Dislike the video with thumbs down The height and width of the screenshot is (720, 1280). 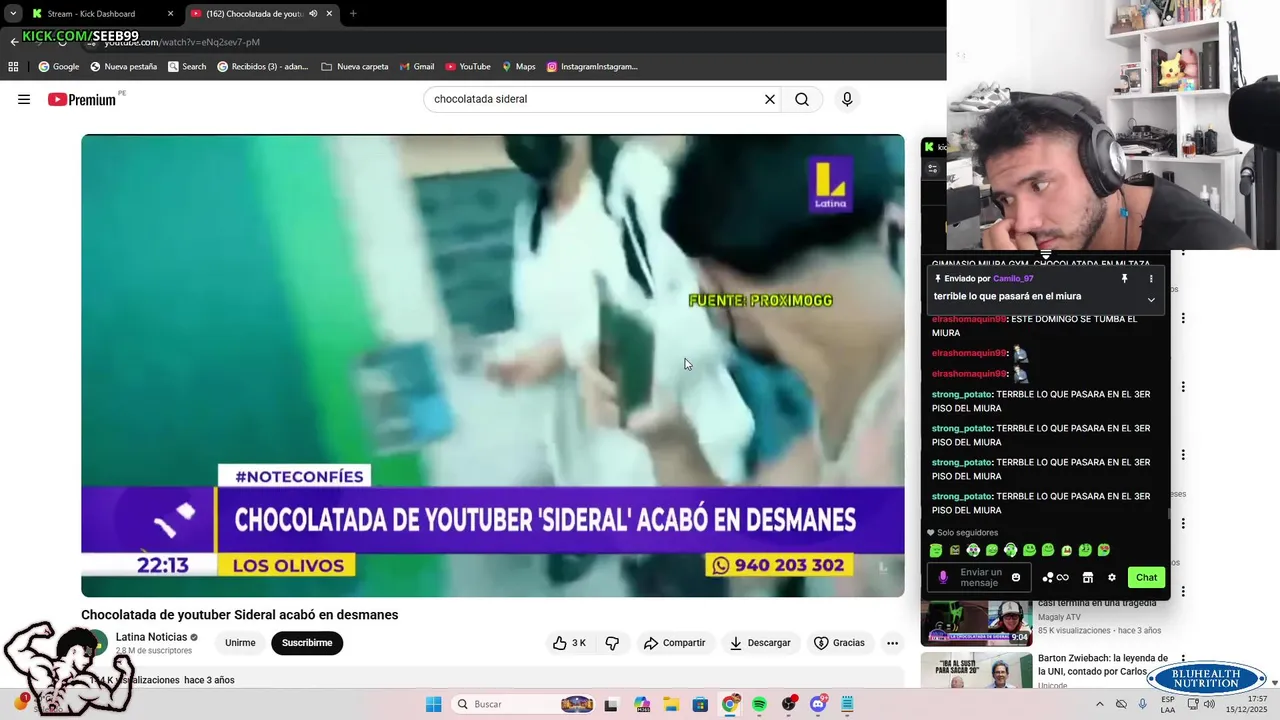(x=612, y=643)
